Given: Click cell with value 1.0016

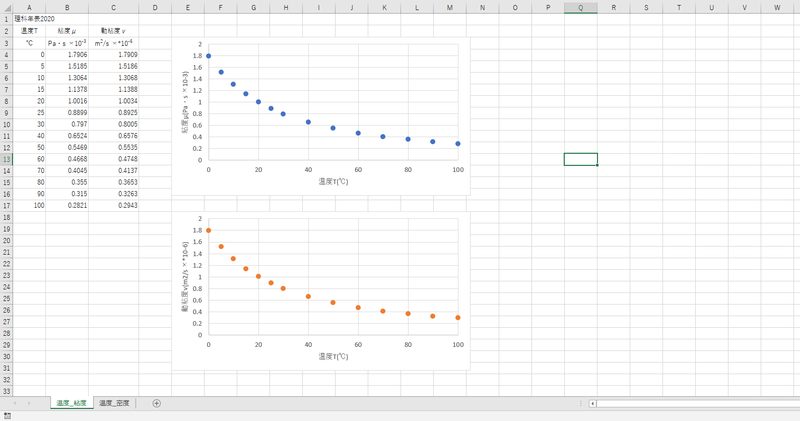Looking at the screenshot, I should click(67, 101).
